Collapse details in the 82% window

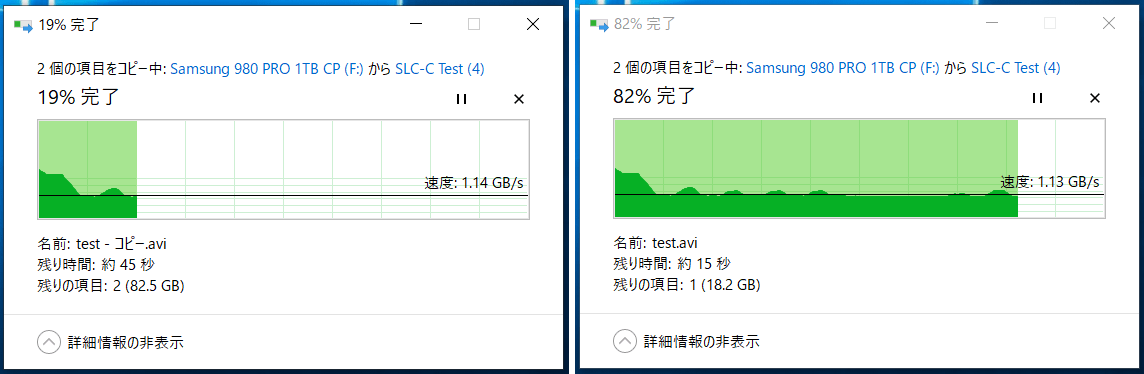tap(625, 341)
